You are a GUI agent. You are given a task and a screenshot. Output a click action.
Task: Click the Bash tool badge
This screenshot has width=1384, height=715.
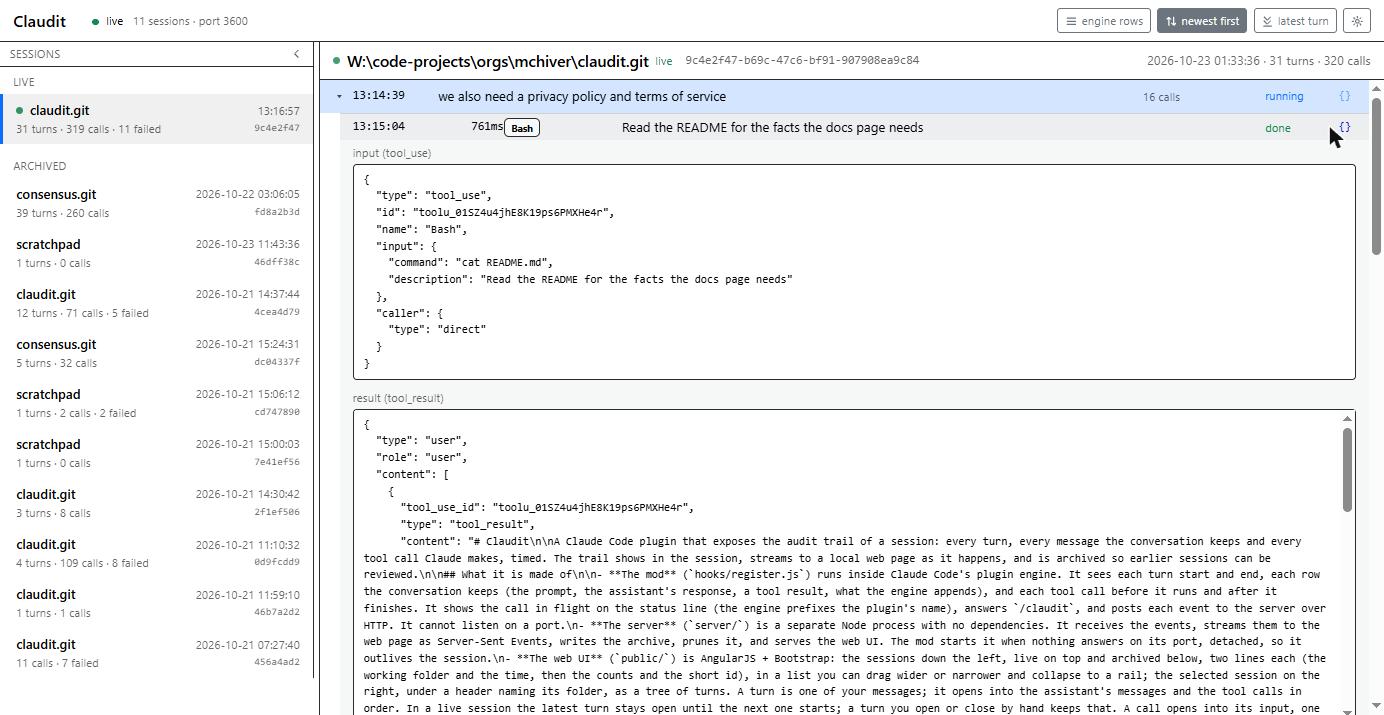tap(522, 128)
